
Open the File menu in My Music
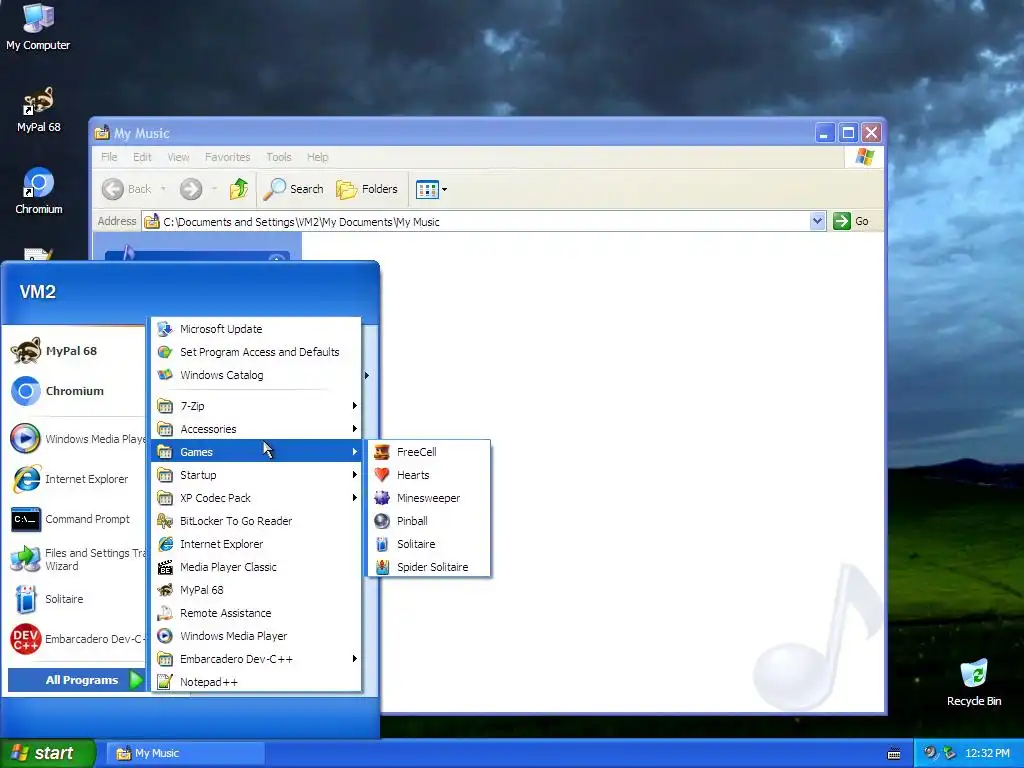[x=109, y=157]
